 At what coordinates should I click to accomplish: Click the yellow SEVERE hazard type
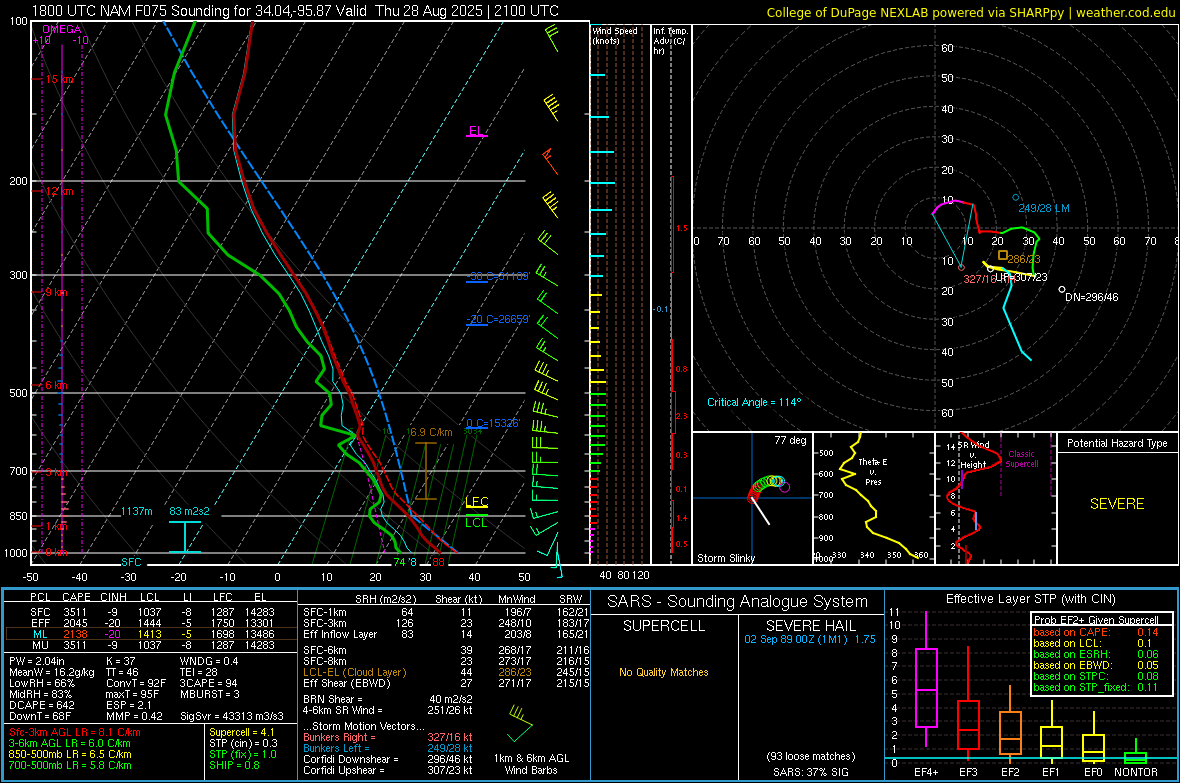tap(1117, 504)
